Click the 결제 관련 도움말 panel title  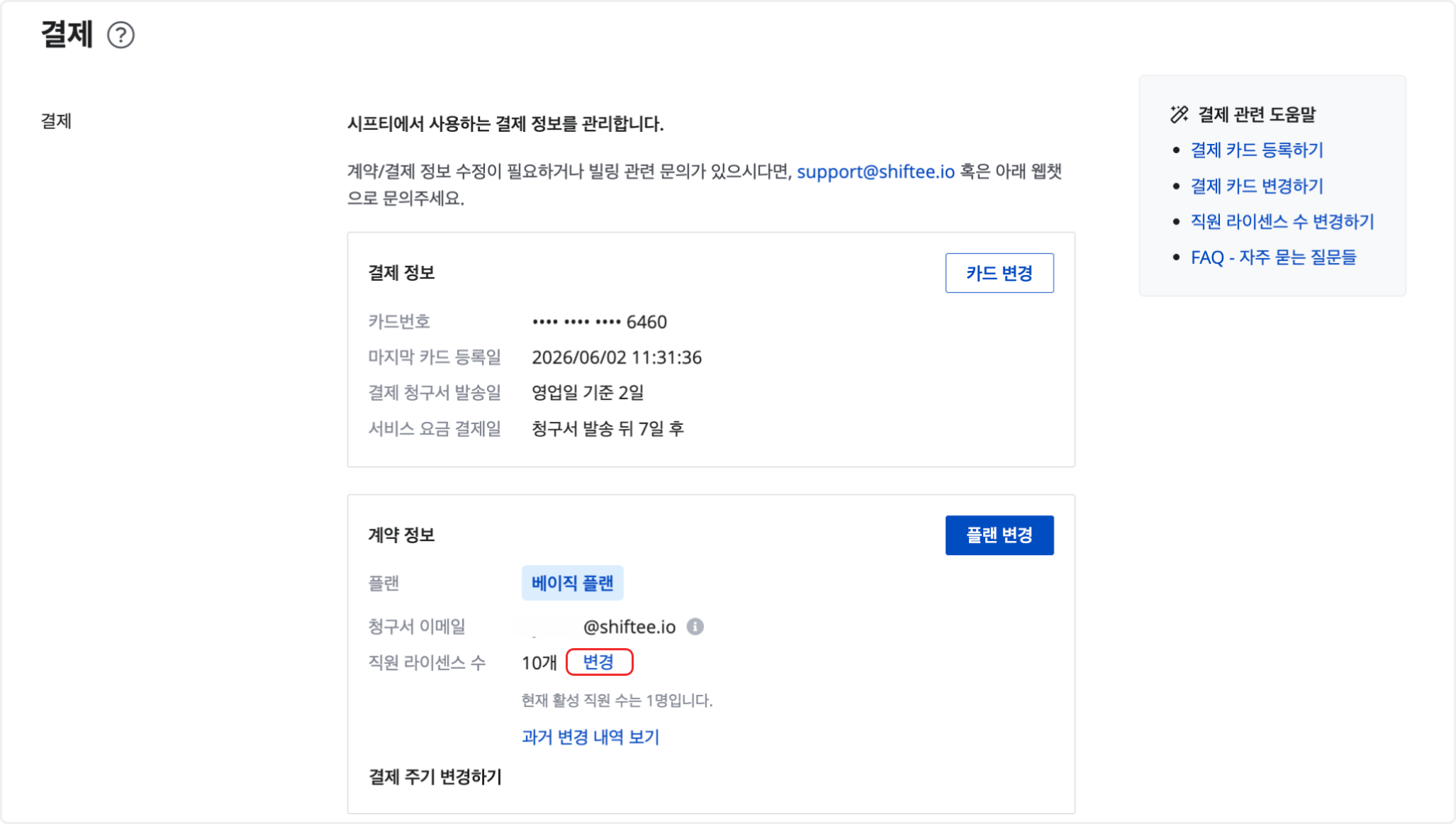(x=1257, y=114)
